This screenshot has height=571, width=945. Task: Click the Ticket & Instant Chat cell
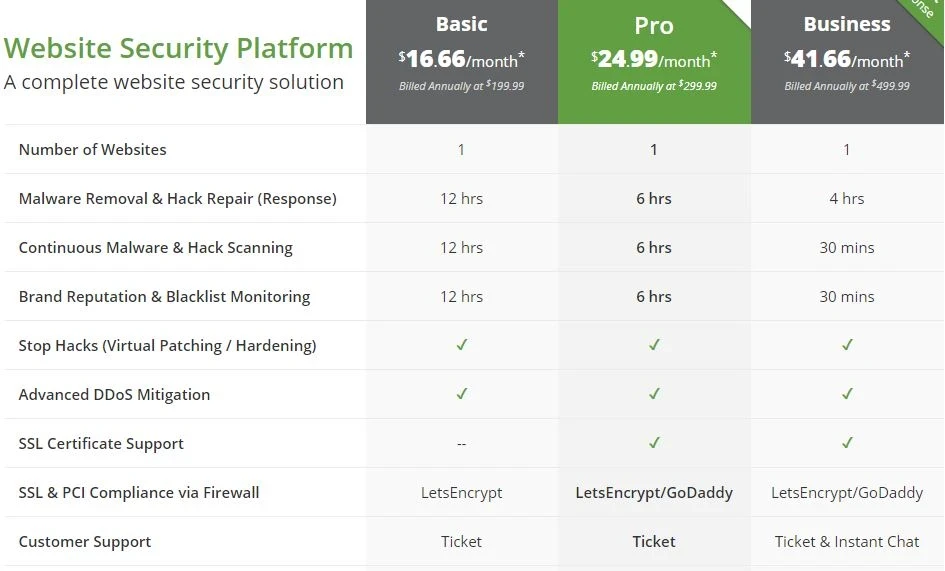pos(847,541)
